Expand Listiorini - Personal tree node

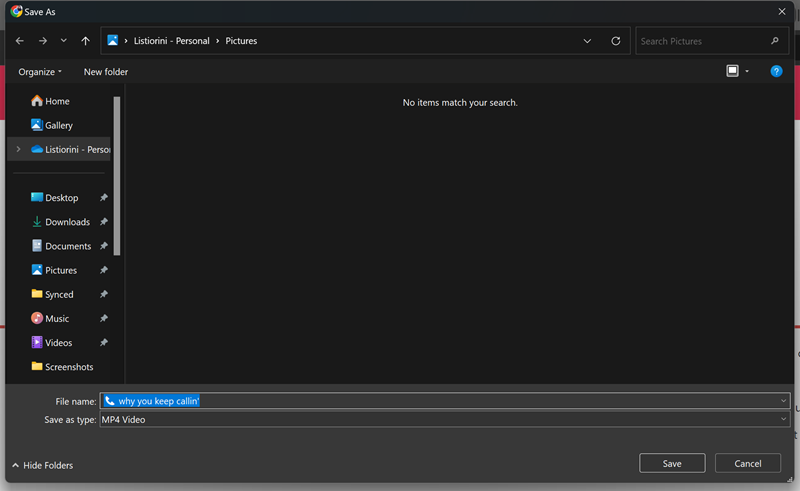[18, 149]
